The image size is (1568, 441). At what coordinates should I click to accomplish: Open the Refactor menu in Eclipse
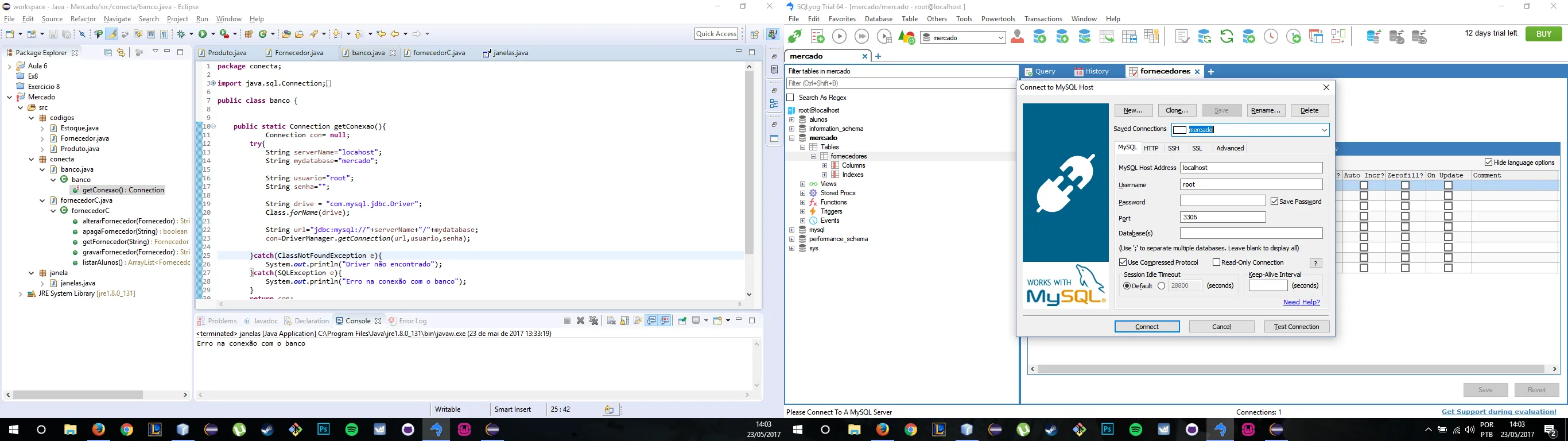83,20
